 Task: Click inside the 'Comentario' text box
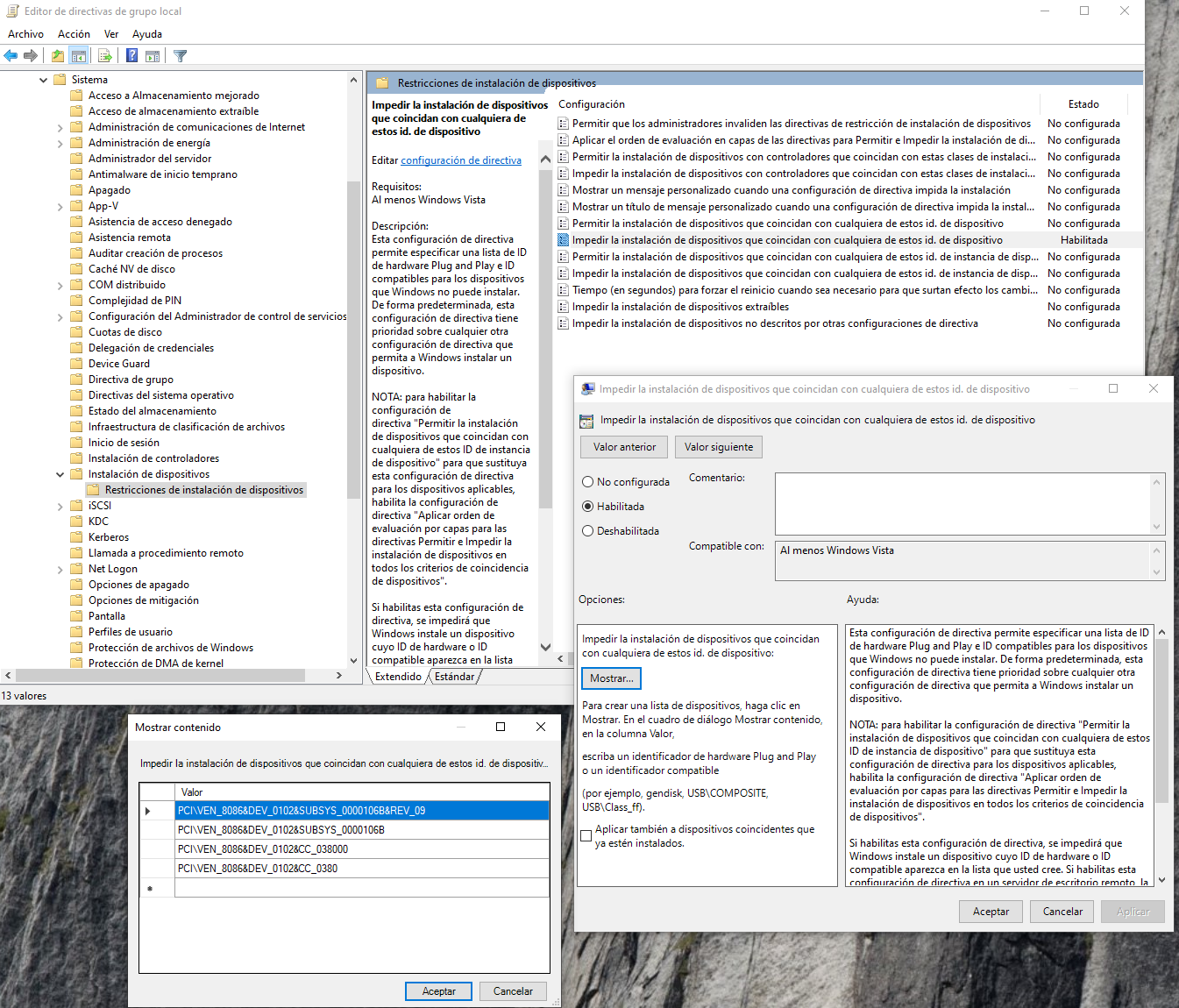962,503
